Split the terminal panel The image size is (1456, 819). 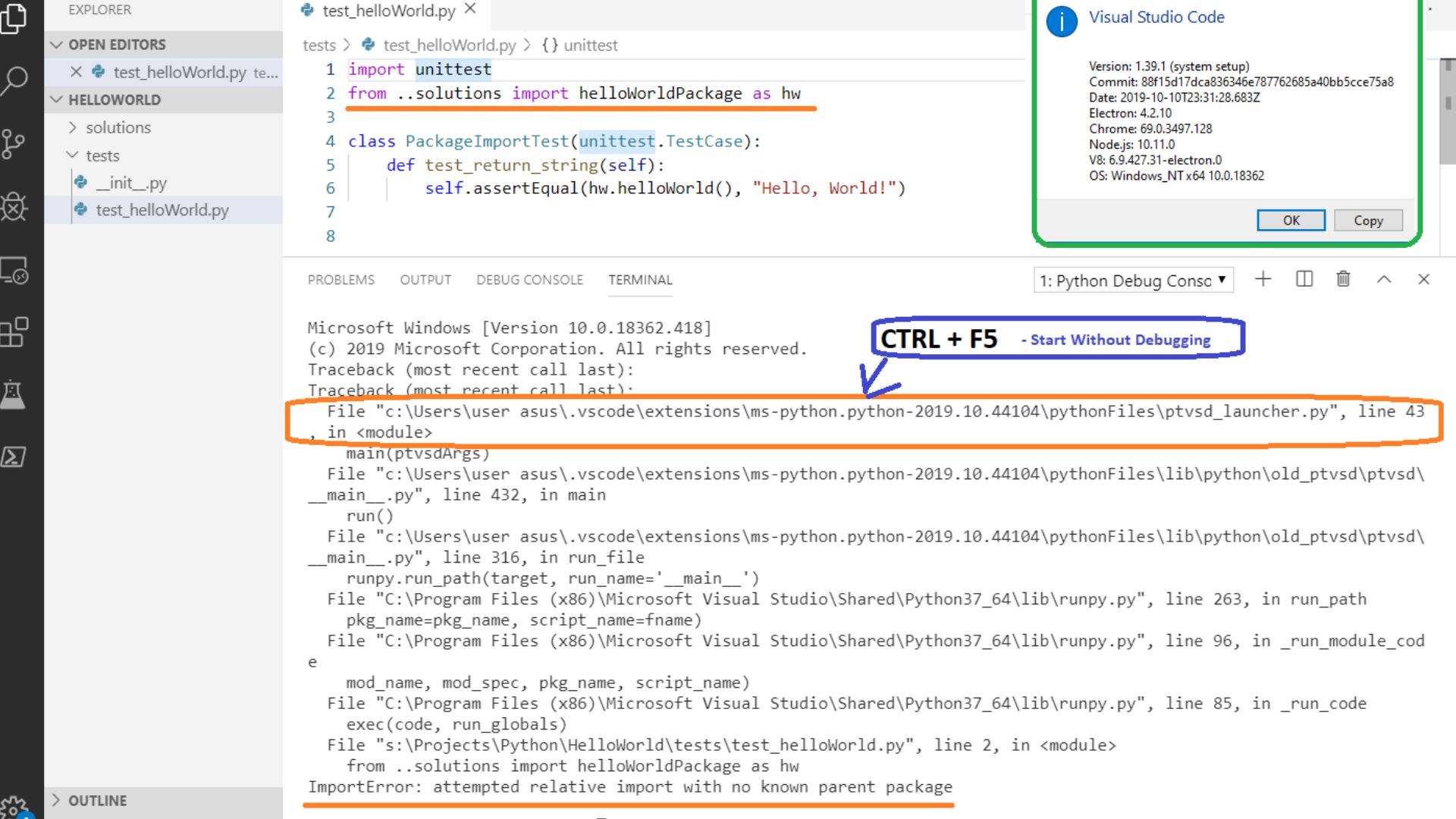coord(1304,279)
